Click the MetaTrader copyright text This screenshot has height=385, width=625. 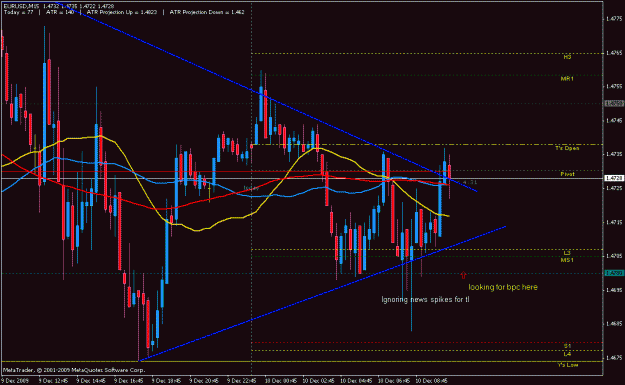point(74,370)
